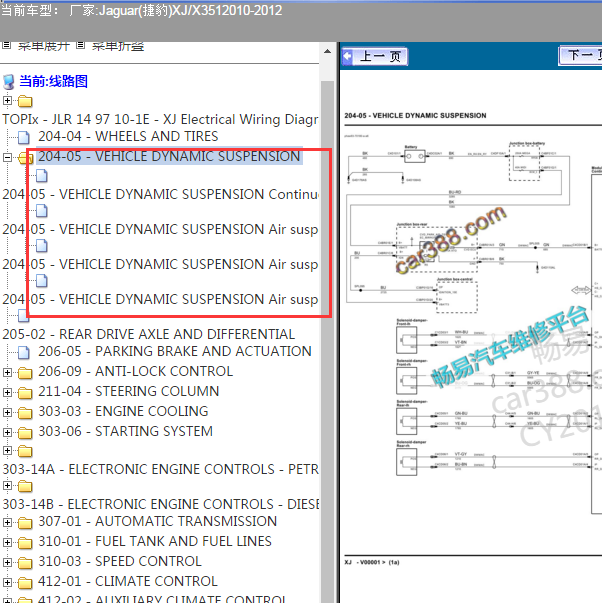Viewport: 602px width, 603px height.
Task: Click the 菜单展开 icon at the top
Action: (6, 45)
